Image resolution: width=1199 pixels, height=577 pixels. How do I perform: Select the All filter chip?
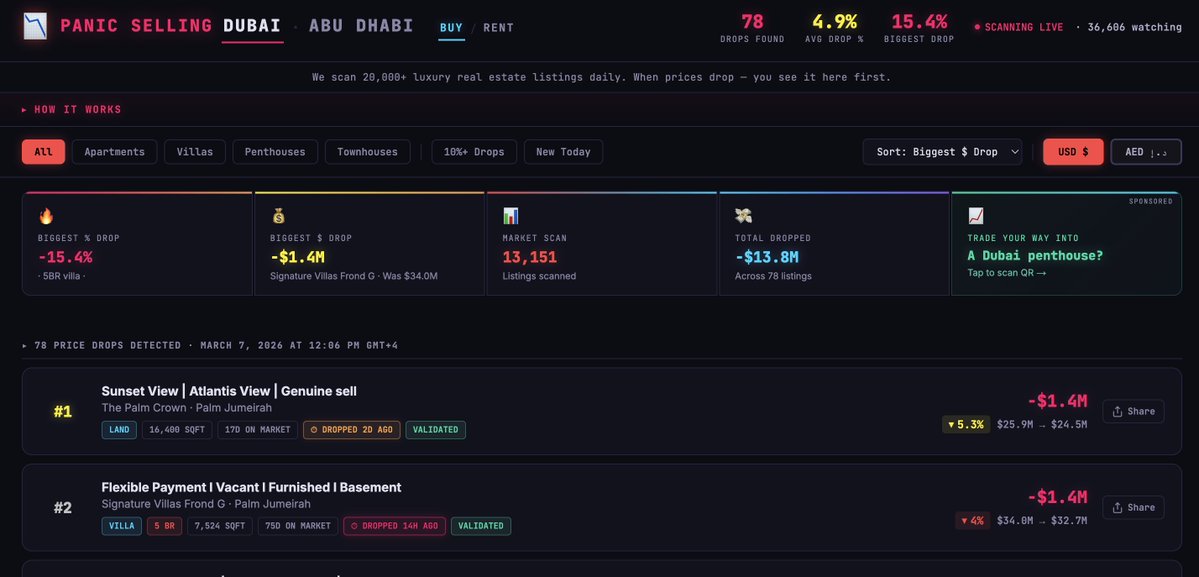point(44,151)
